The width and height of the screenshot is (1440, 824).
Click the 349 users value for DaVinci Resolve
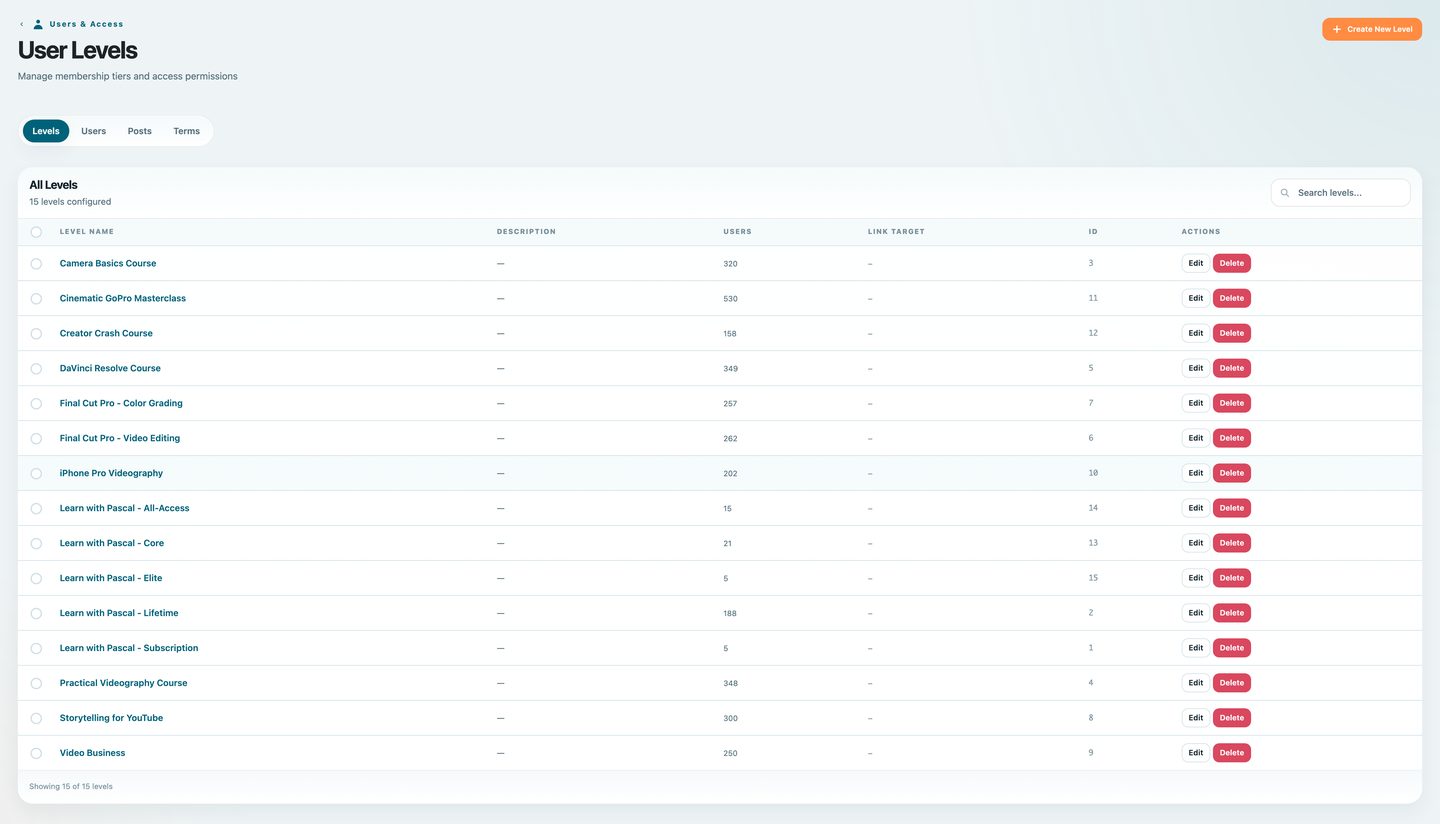point(730,369)
